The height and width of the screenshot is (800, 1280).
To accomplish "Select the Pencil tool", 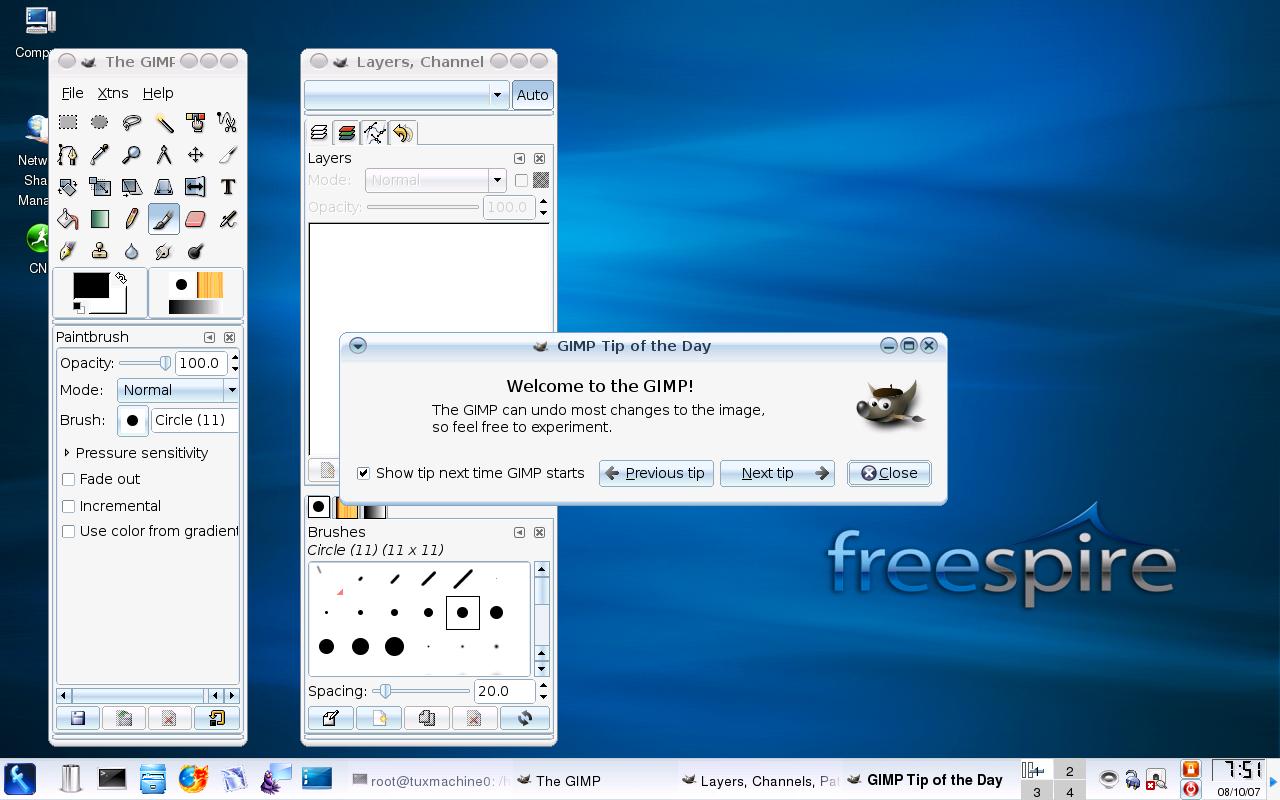I will [132, 219].
